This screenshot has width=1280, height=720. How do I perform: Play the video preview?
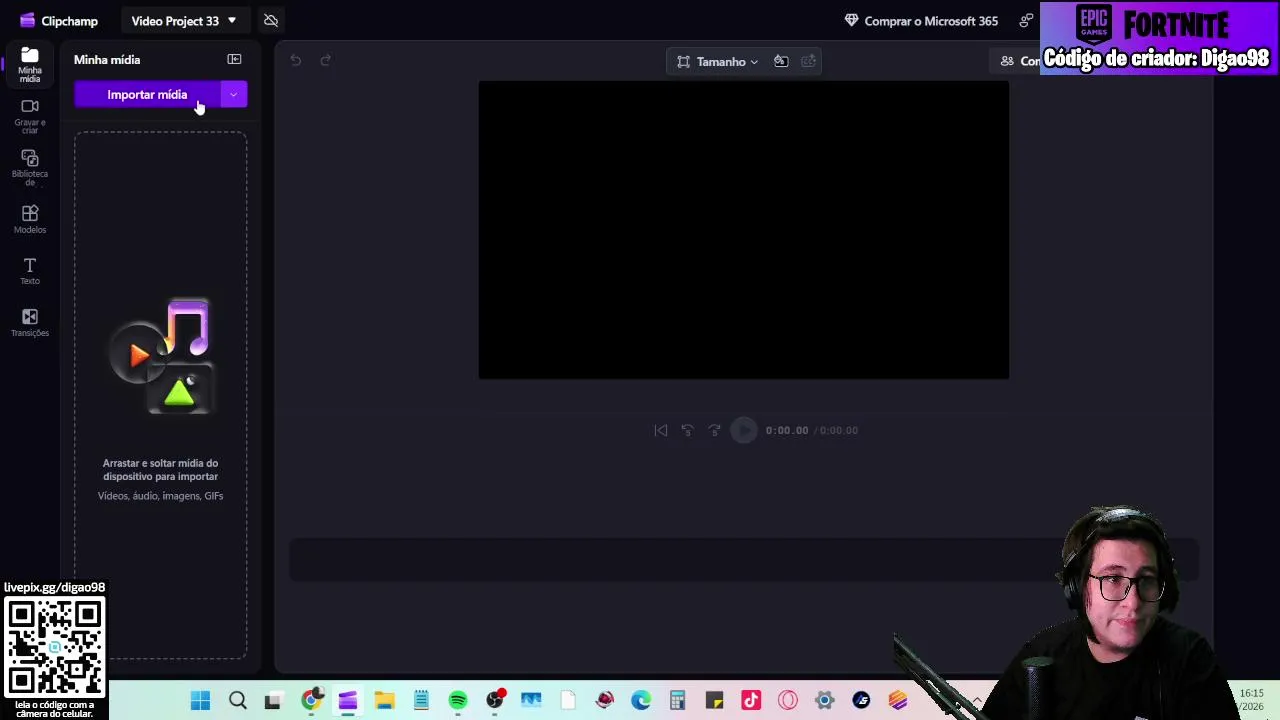click(x=744, y=431)
